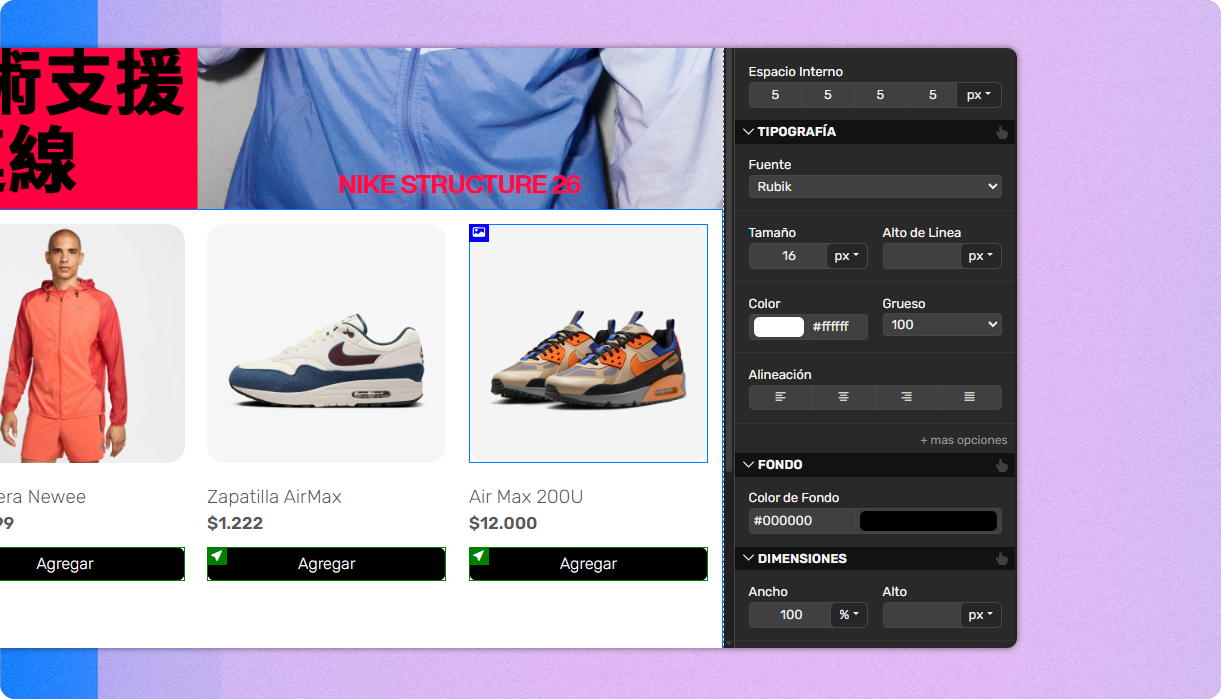Click the hand icon beside DIMENSIONES header
This screenshot has height=699, width=1221.
[1001, 558]
